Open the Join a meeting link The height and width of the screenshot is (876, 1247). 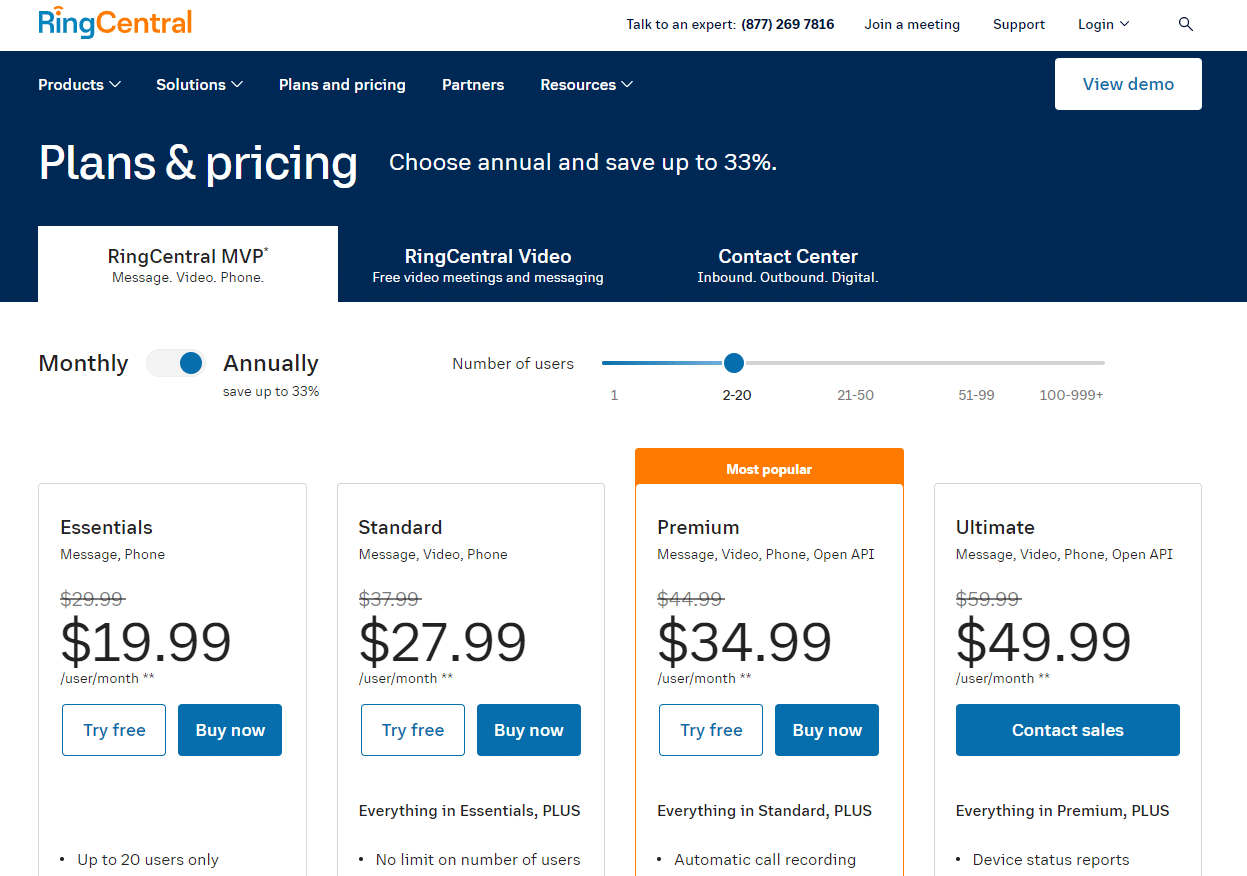[912, 25]
